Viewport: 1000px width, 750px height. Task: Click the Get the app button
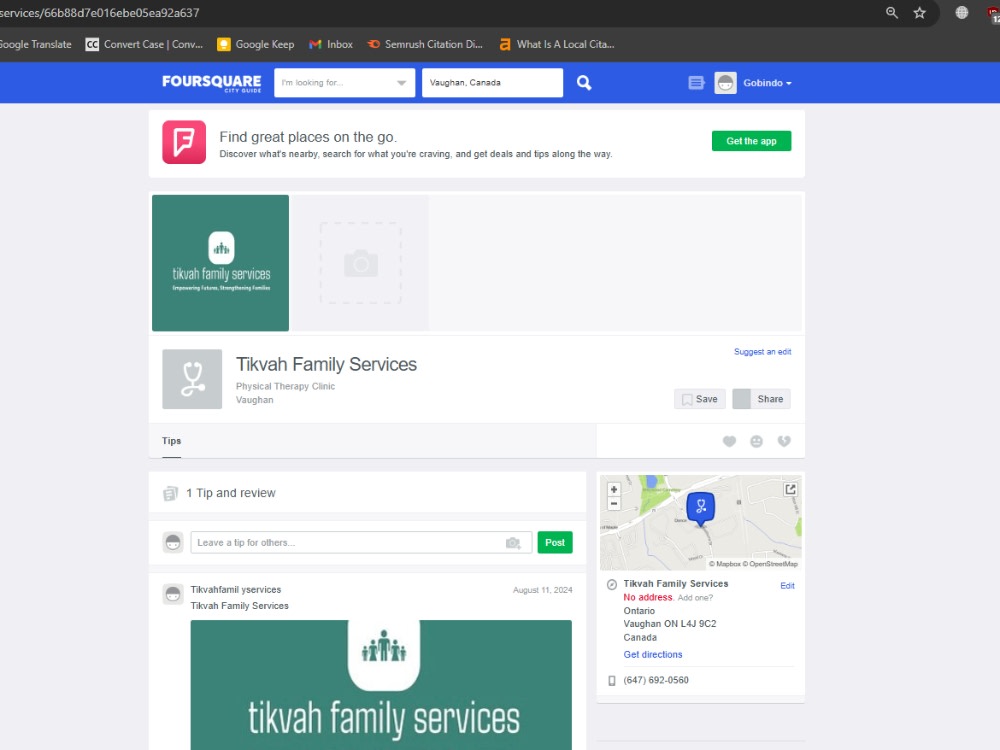[x=751, y=141]
